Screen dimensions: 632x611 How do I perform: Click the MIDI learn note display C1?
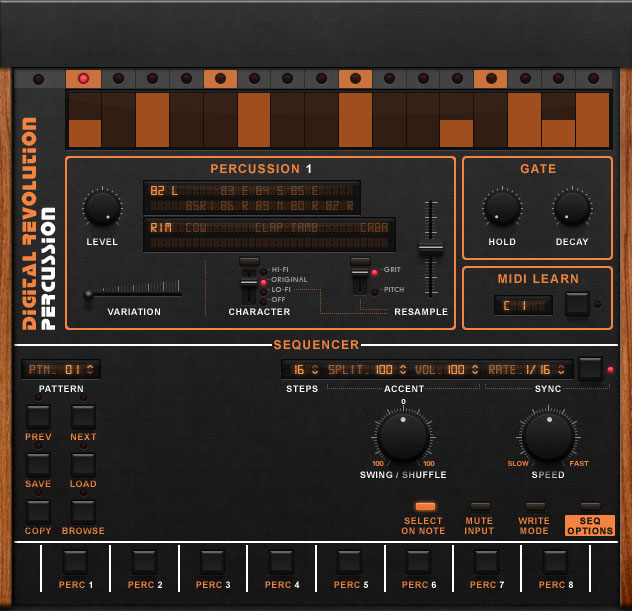[523, 306]
